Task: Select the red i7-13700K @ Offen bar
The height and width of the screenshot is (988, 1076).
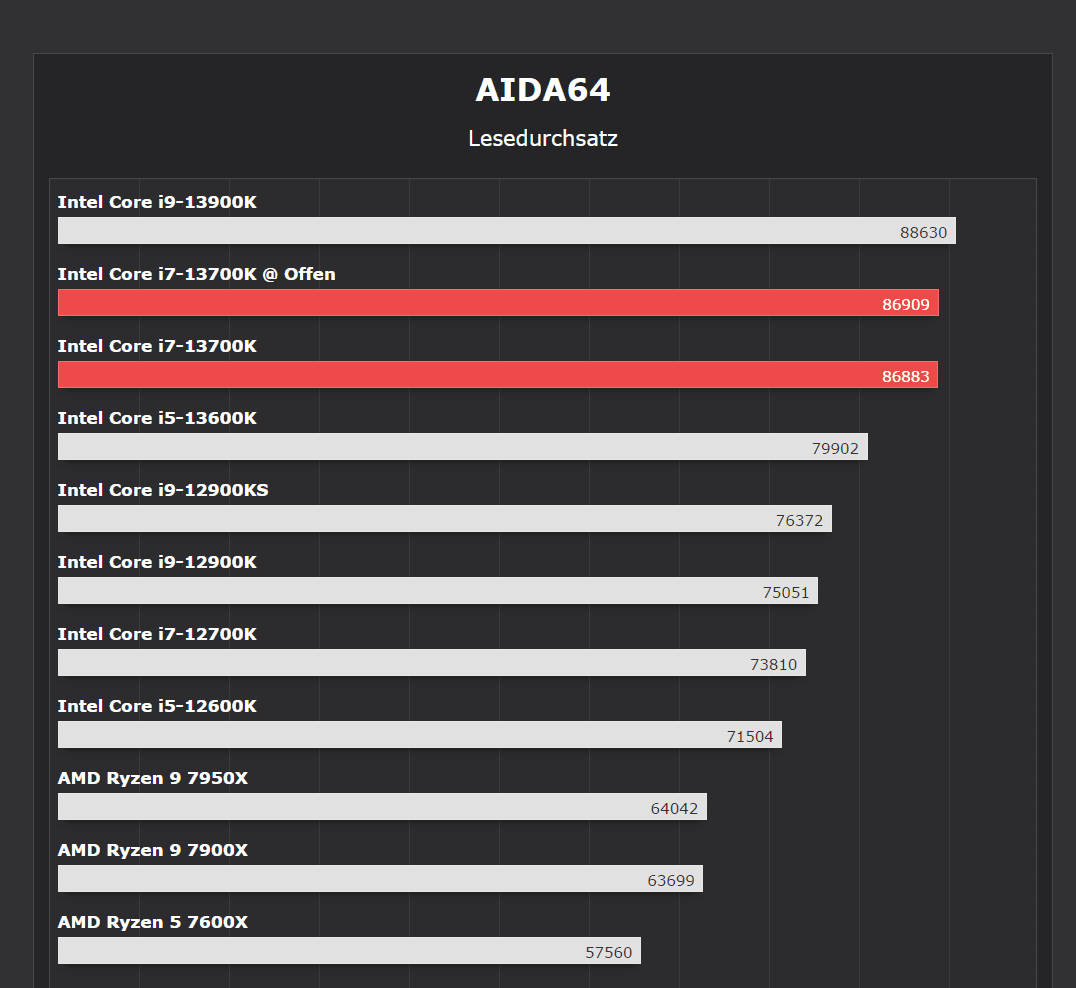Action: tap(498, 303)
